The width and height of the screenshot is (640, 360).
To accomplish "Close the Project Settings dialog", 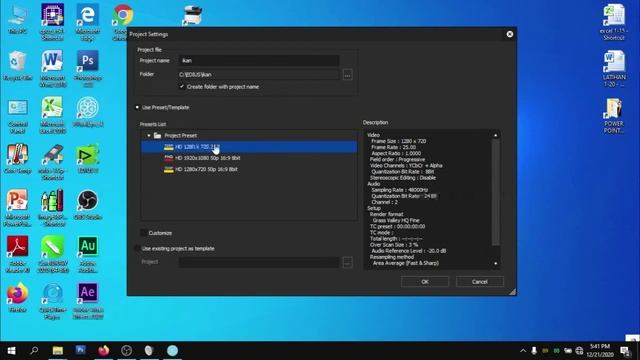I will [x=510, y=34].
